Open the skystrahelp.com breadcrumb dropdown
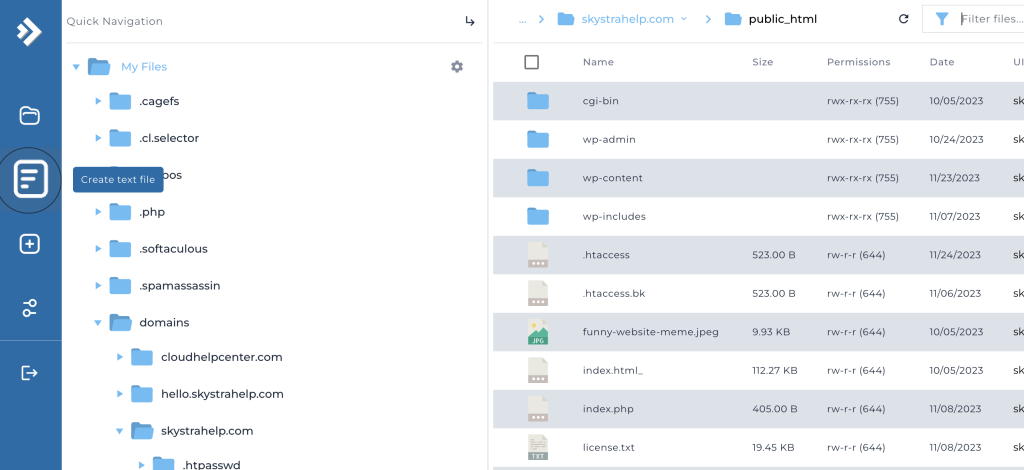Screen dimensions: 1024x470 point(684,19)
